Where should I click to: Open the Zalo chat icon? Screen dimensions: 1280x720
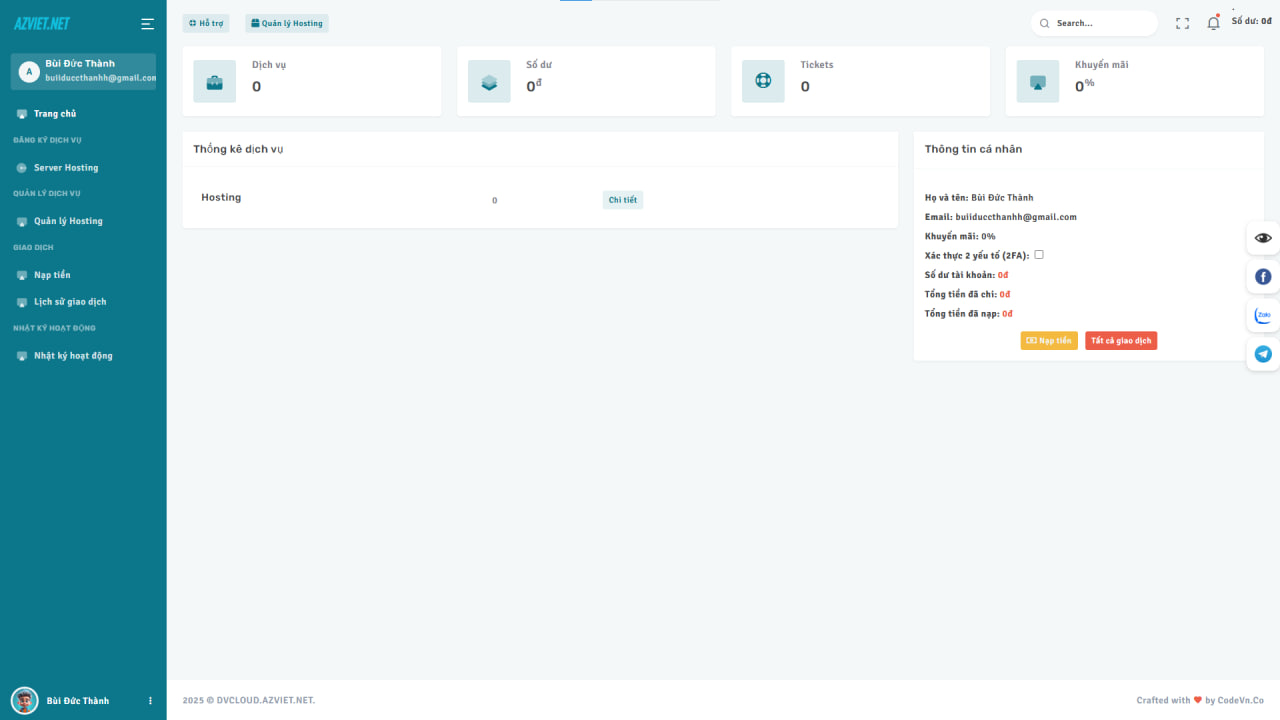tap(1263, 315)
